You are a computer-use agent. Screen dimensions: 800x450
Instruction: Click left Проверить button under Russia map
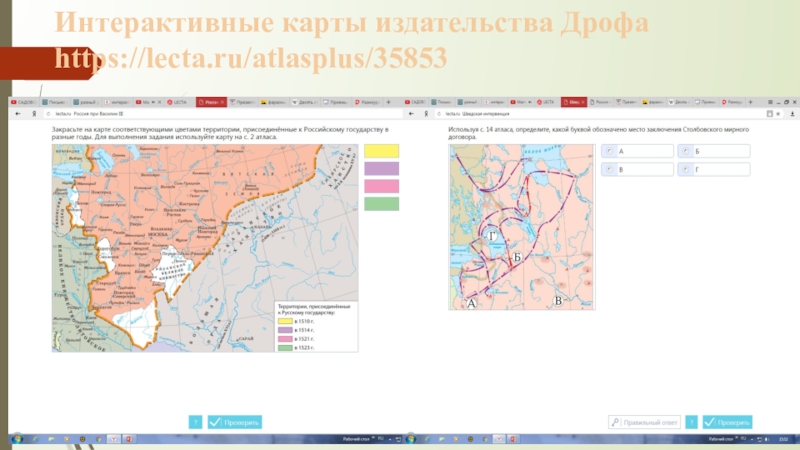[235, 422]
